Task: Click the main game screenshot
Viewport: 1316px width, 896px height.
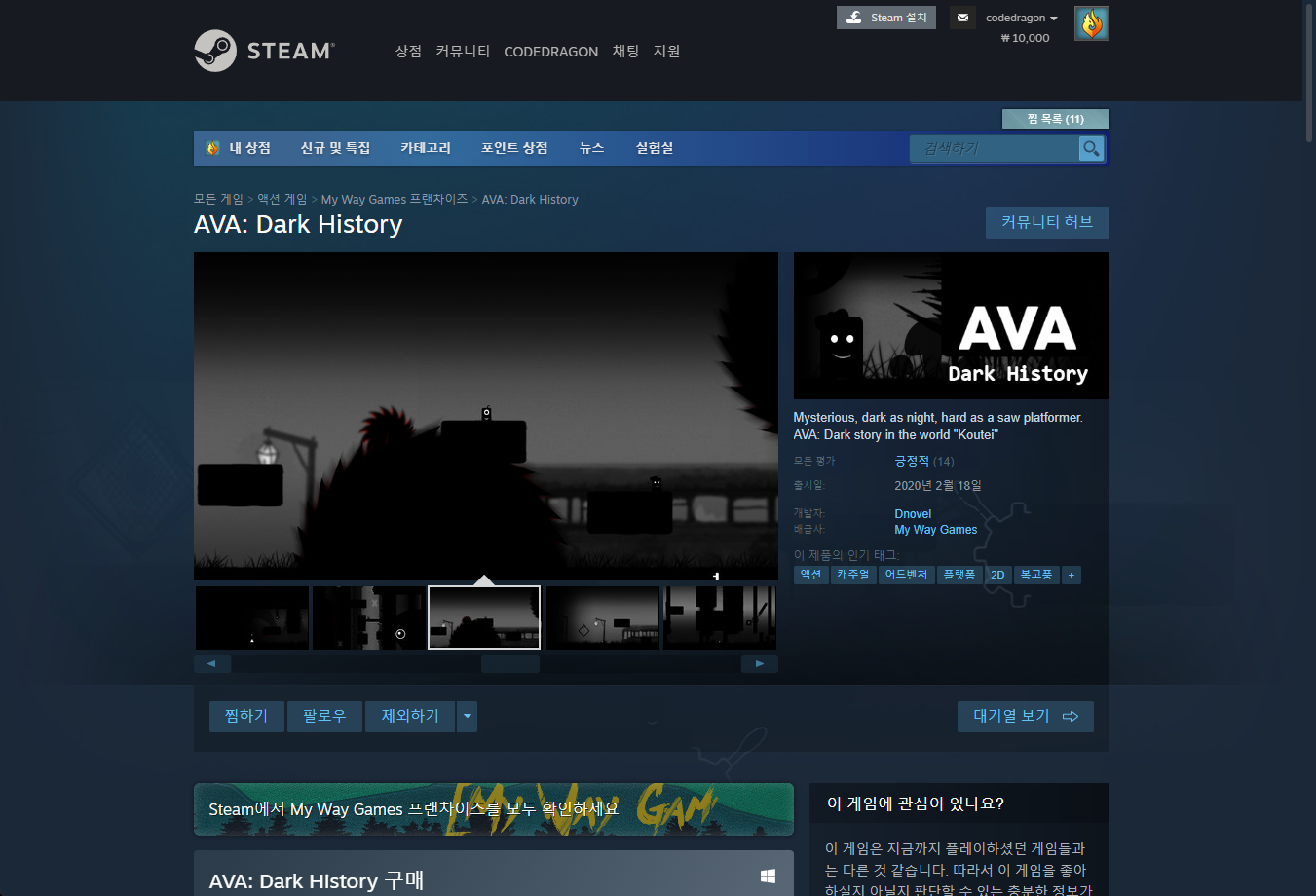Action: tap(486, 416)
